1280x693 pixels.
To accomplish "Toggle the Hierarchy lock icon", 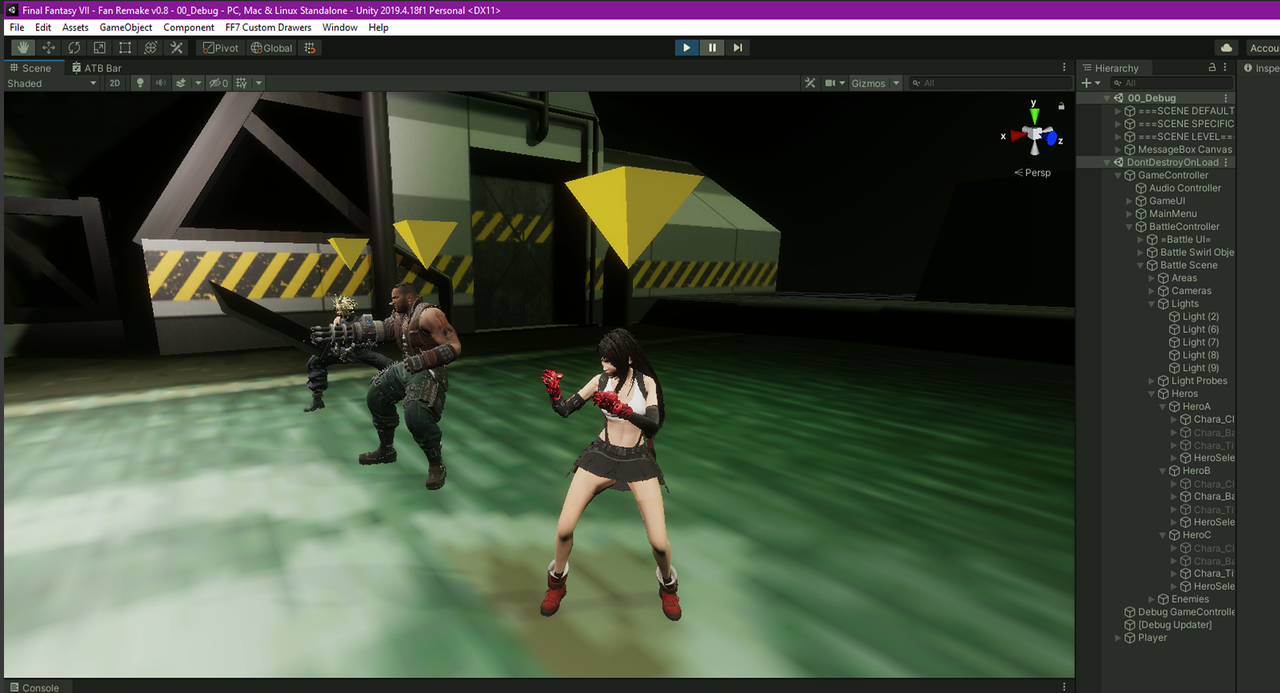I will (x=1212, y=68).
